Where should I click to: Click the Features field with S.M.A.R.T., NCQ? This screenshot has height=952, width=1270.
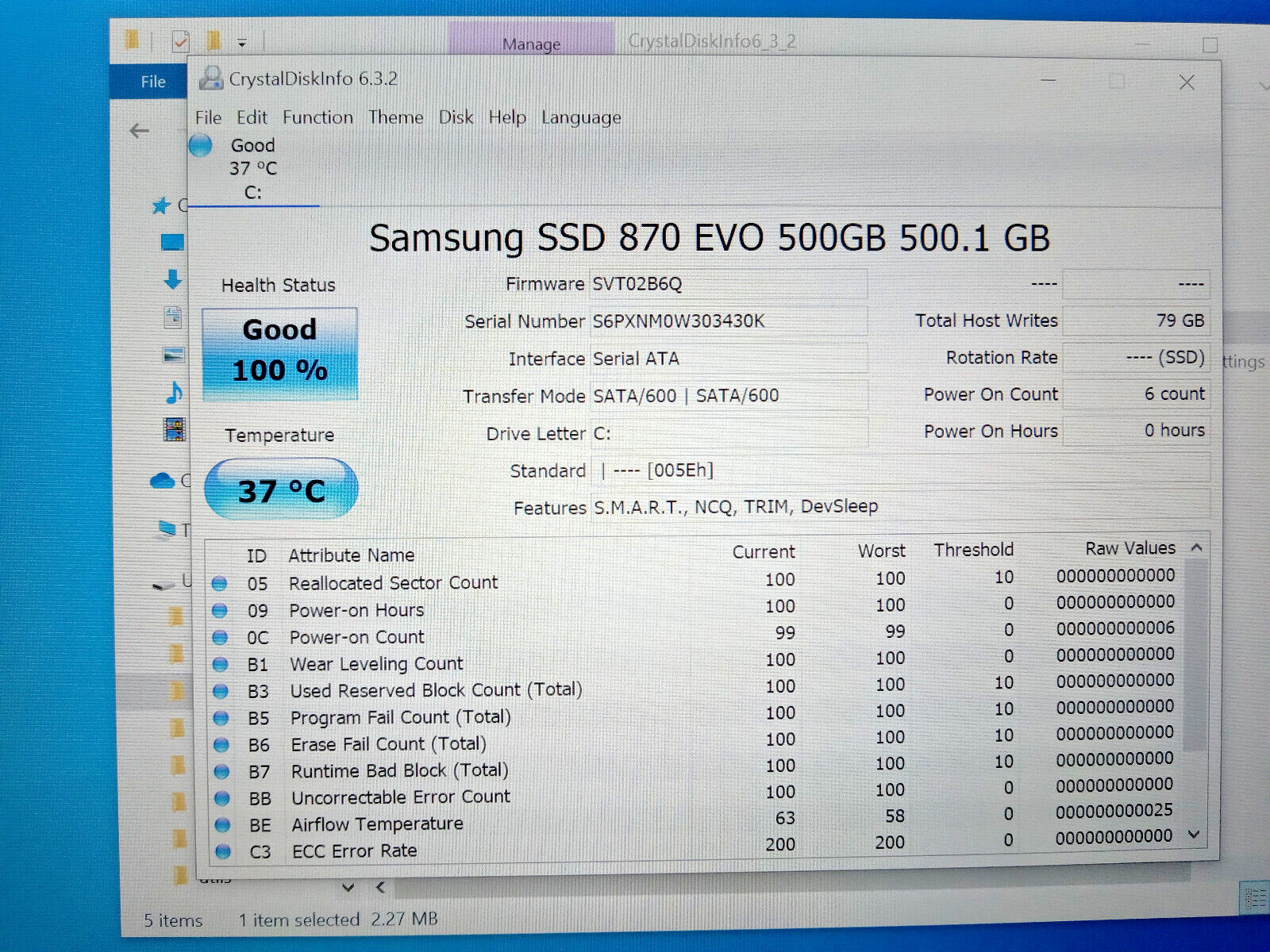(900, 506)
